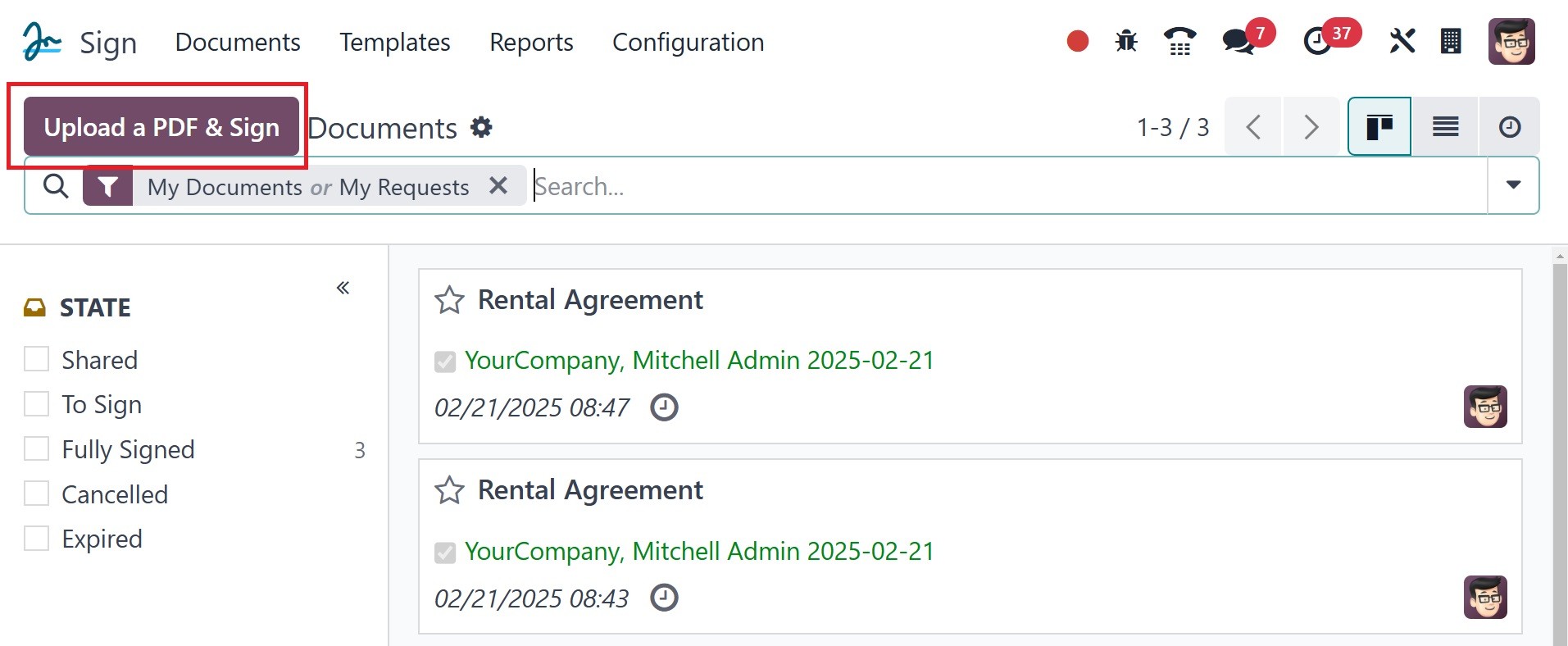Open the activities clock with 37 badge
The width and height of the screenshot is (1568, 646).
(1318, 41)
